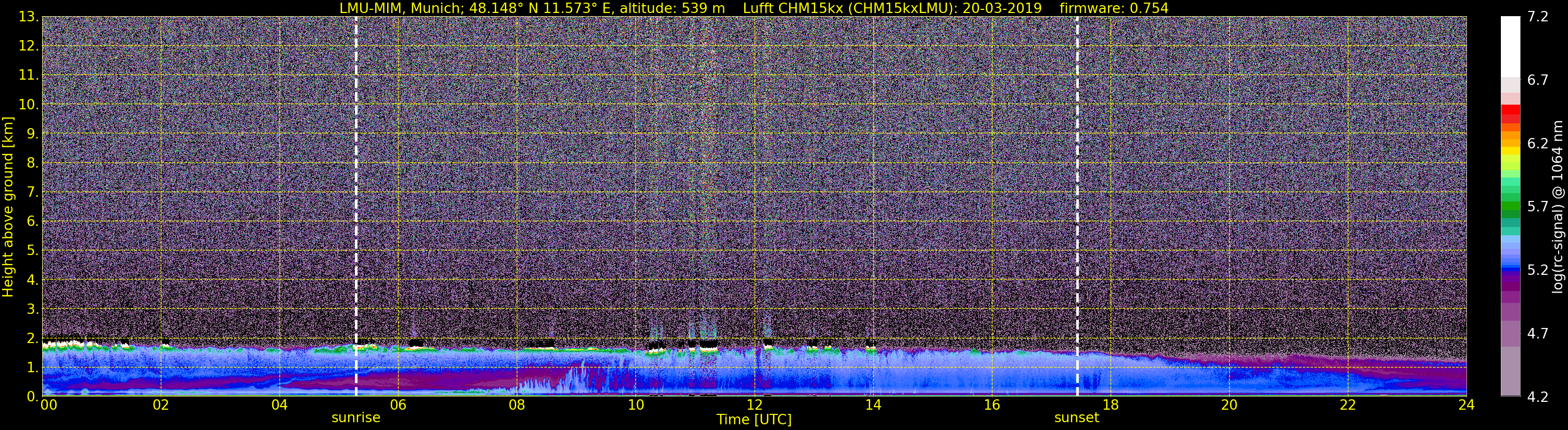This screenshot has width=1568, height=430.
Task: Click the height axis tick label '10.'
Action: (29, 104)
